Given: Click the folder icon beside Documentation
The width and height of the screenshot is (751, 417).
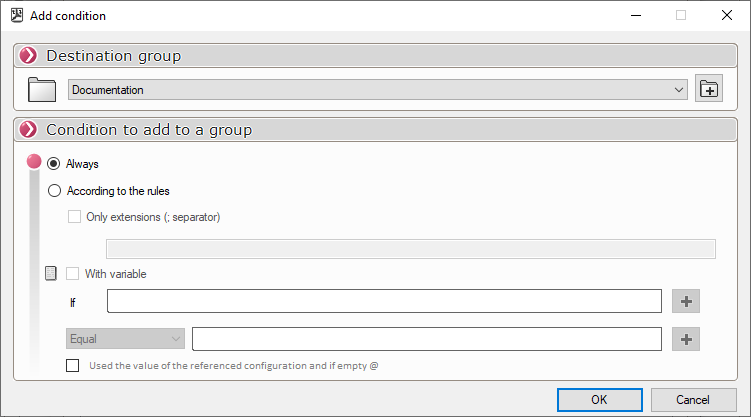Looking at the screenshot, I should tap(42, 90).
